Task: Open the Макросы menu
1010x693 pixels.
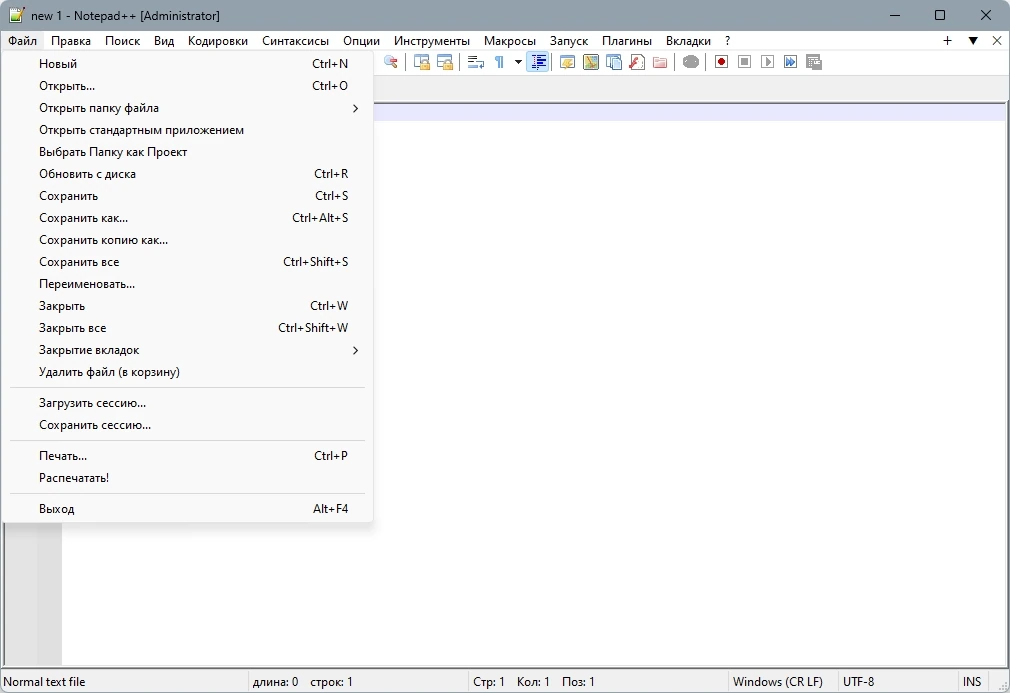Action: pyautogui.click(x=510, y=41)
